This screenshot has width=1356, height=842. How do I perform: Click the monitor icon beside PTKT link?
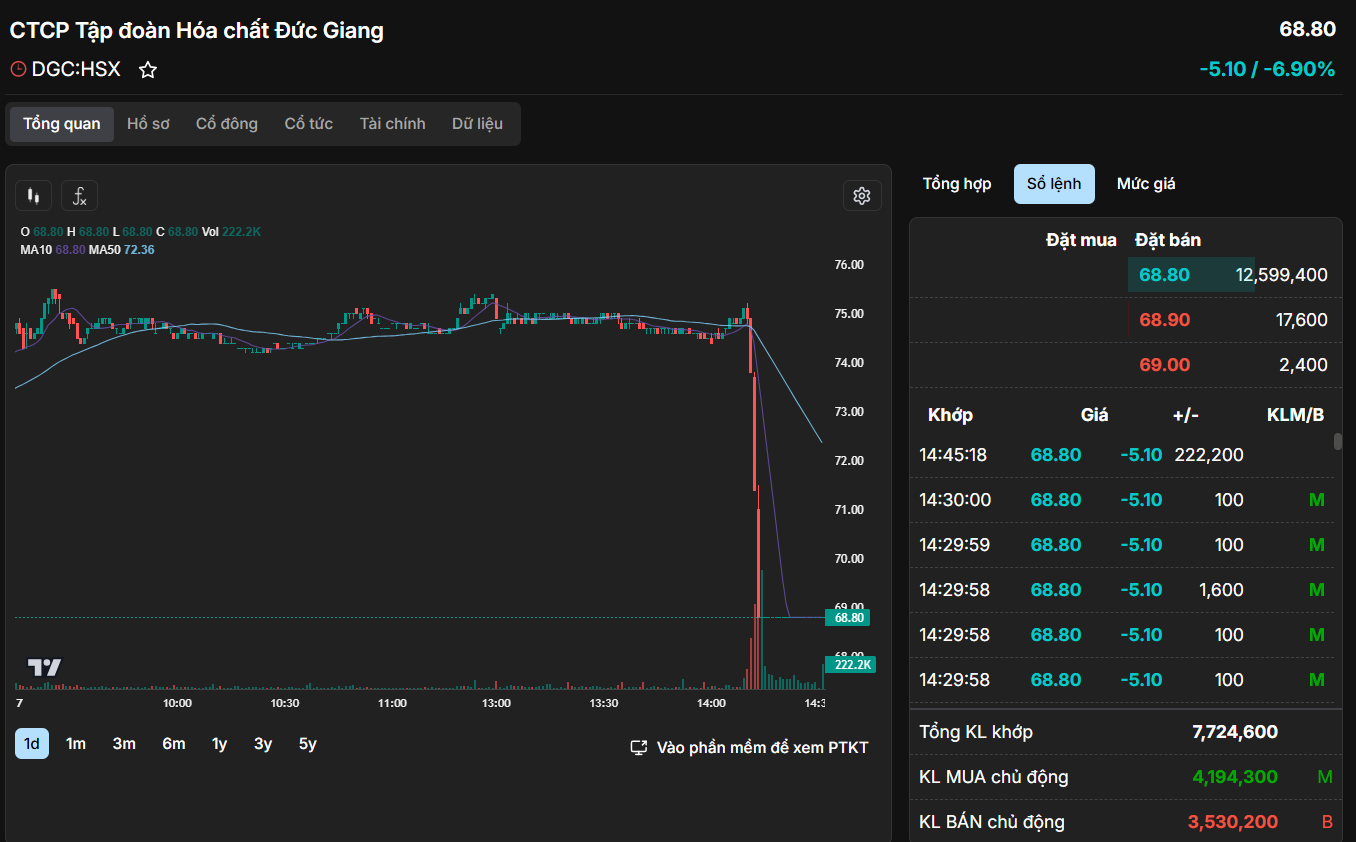pyautogui.click(x=639, y=748)
